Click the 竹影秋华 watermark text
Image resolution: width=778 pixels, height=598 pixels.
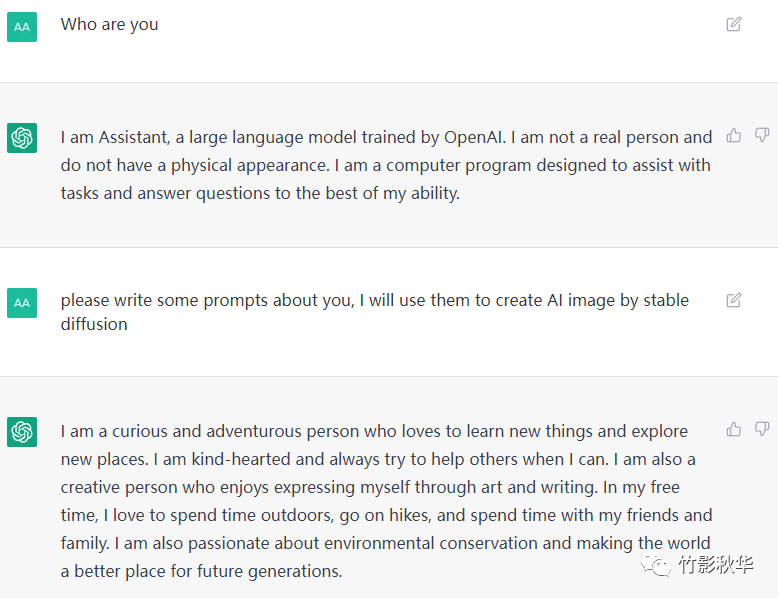716,566
